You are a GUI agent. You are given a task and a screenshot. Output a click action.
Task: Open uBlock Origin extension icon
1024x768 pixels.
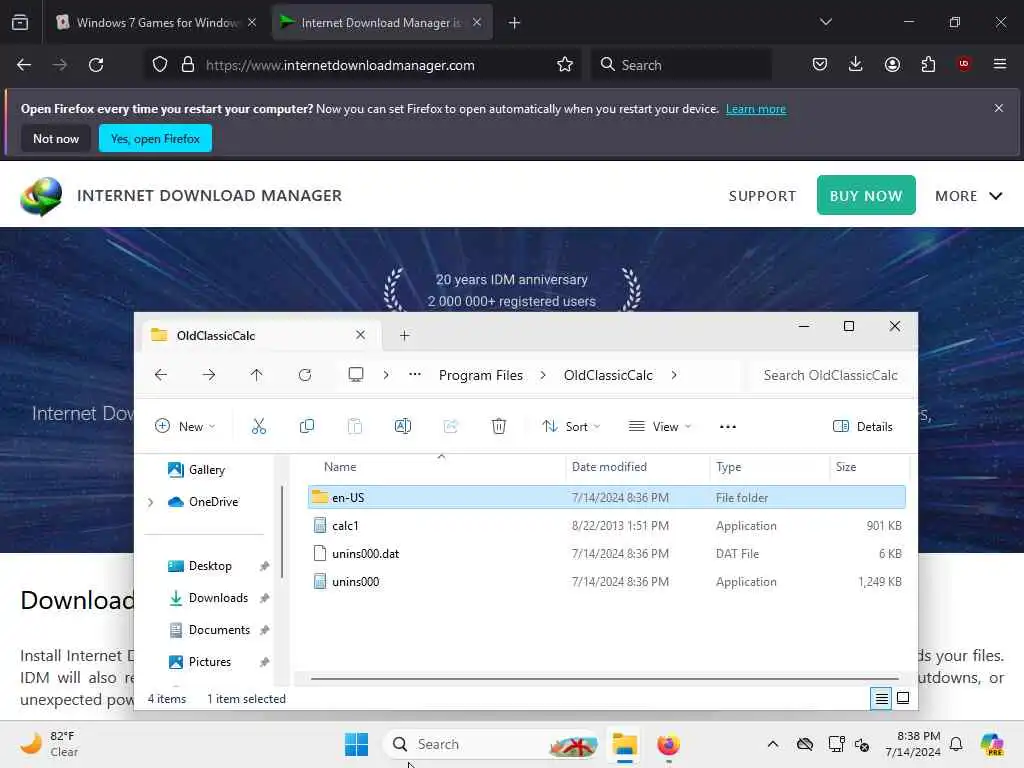point(964,64)
